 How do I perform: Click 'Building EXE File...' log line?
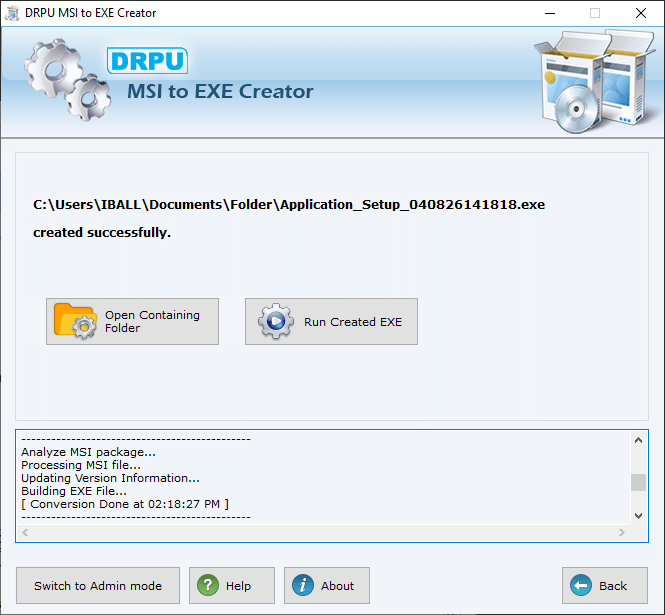[74, 491]
